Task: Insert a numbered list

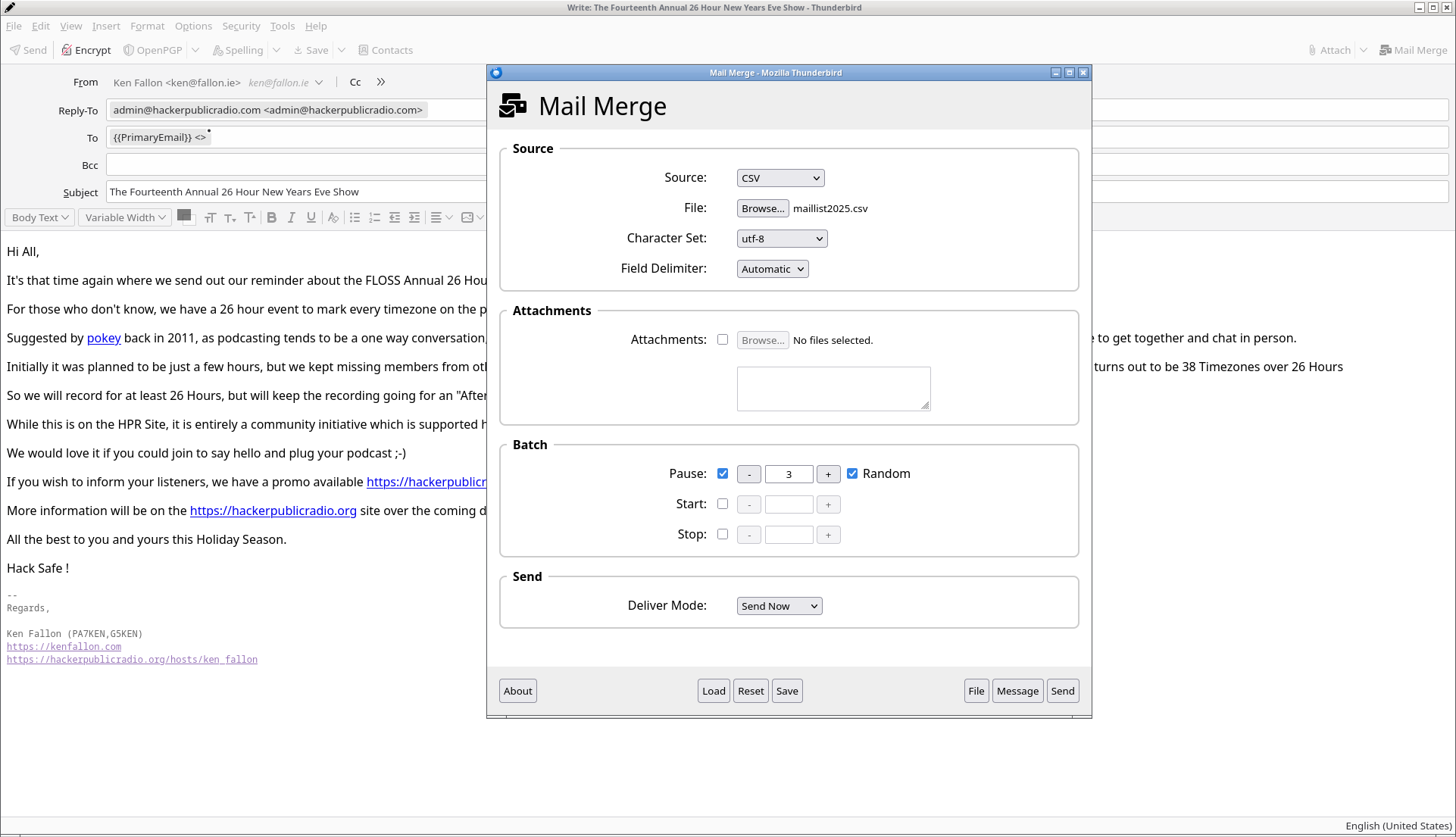Action: tap(374, 217)
